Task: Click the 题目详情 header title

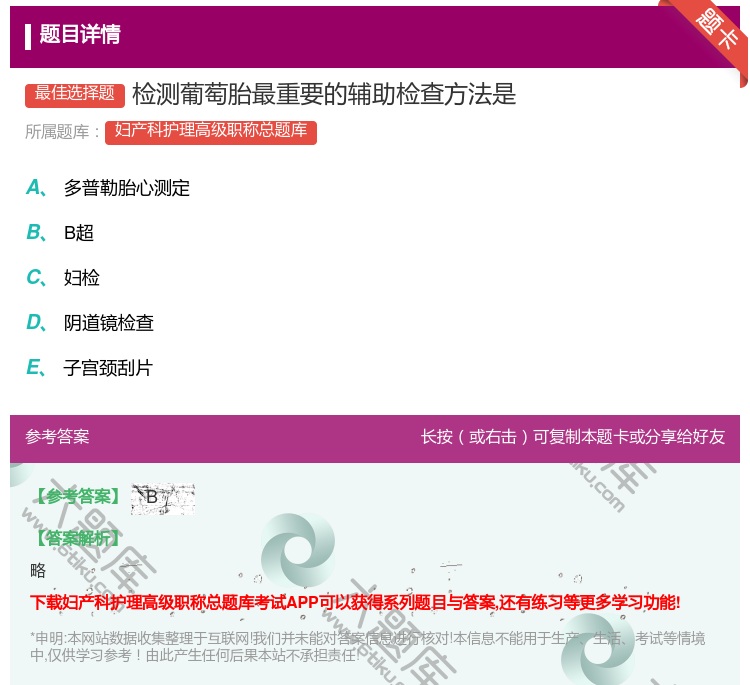Action: 80,34
